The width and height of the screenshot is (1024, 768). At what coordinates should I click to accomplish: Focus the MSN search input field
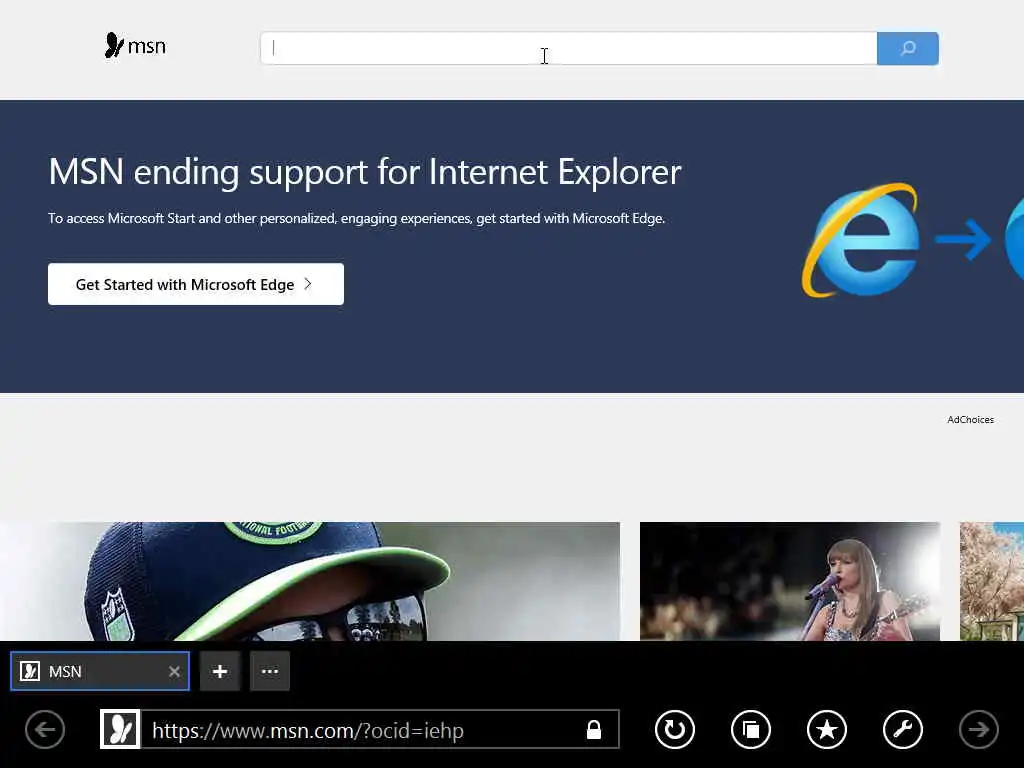click(x=568, y=48)
